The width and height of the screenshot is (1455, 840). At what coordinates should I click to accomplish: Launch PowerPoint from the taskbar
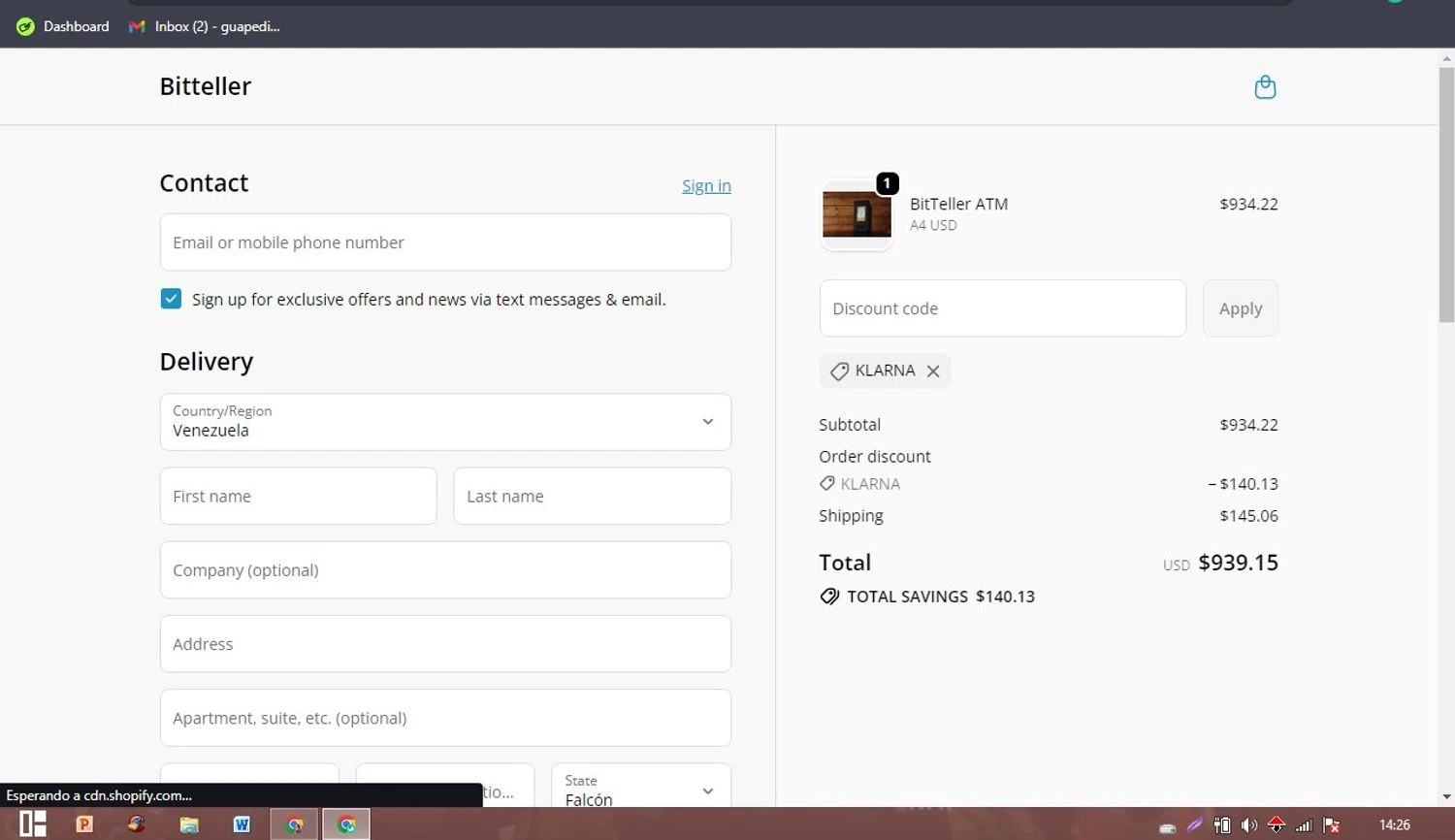click(x=84, y=824)
